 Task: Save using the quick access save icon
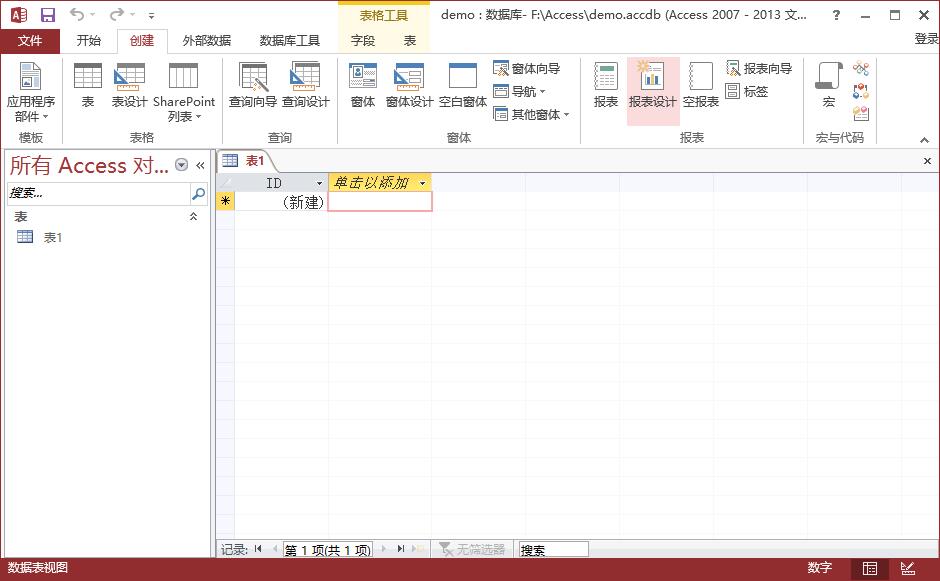pos(47,15)
